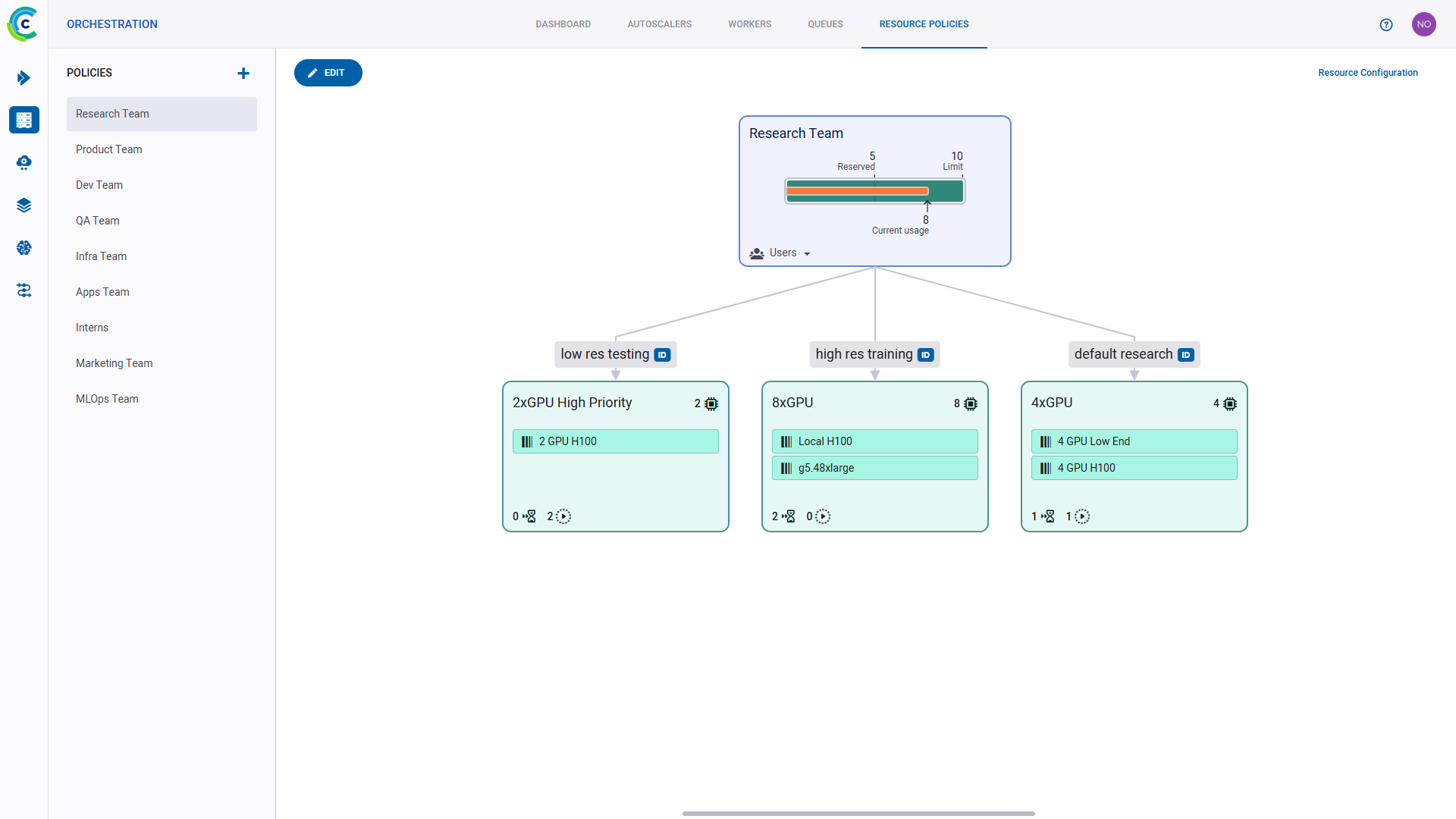Viewport: 1456px width, 819px height.
Task: Switch to the Queues tab
Action: click(825, 24)
